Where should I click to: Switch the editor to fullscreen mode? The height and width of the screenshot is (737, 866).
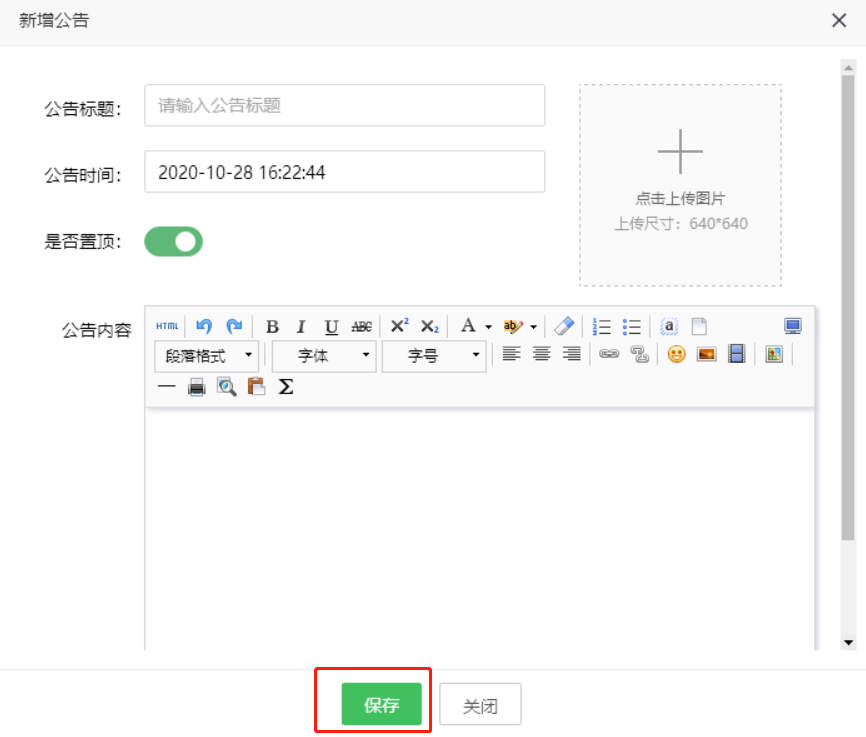[792, 326]
